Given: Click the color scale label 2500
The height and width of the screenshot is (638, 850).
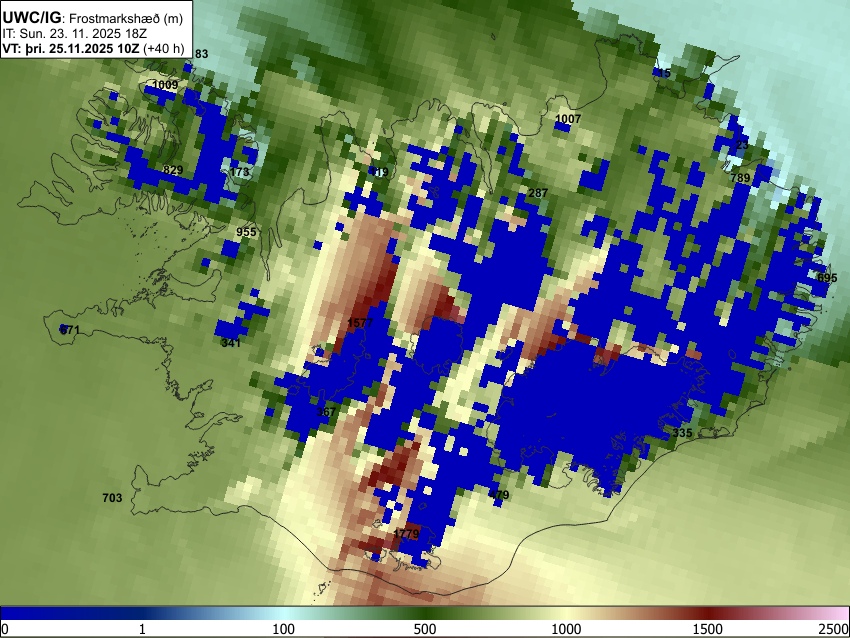Looking at the screenshot, I should click(x=835, y=629).
